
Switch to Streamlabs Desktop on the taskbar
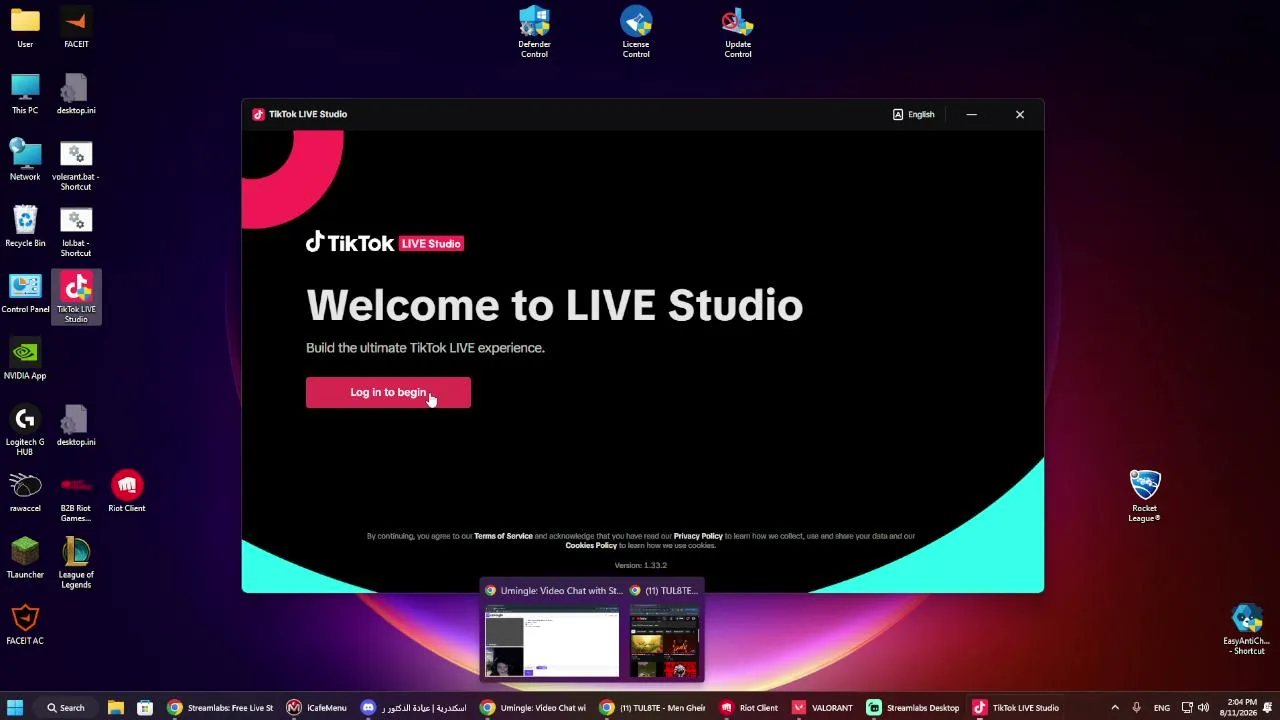[x=913, y=708]
